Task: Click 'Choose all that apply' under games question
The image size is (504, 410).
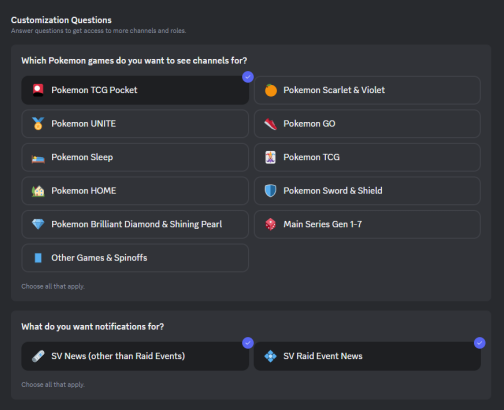Action: coord(53,286)
